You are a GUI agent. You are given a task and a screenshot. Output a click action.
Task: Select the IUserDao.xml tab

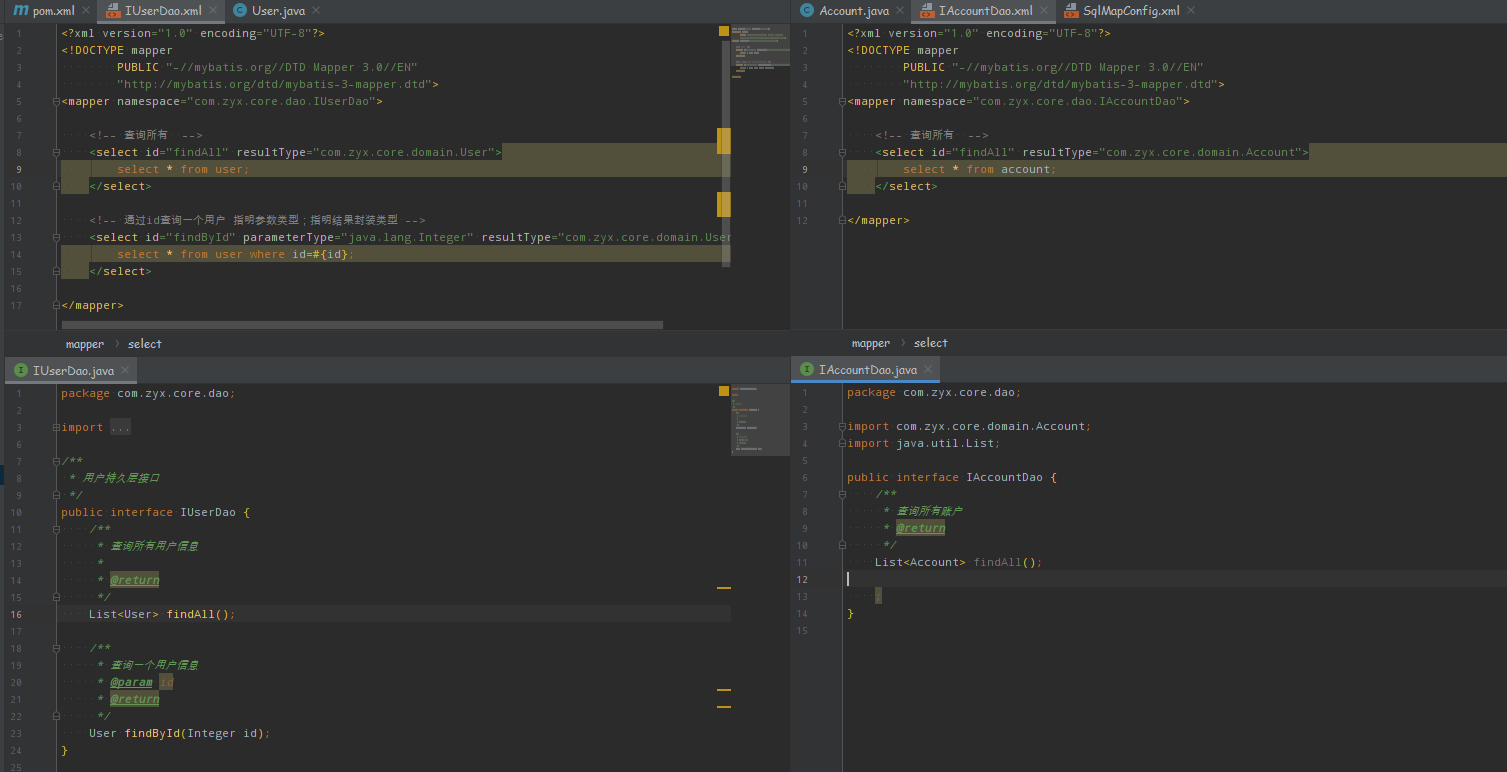162,11
